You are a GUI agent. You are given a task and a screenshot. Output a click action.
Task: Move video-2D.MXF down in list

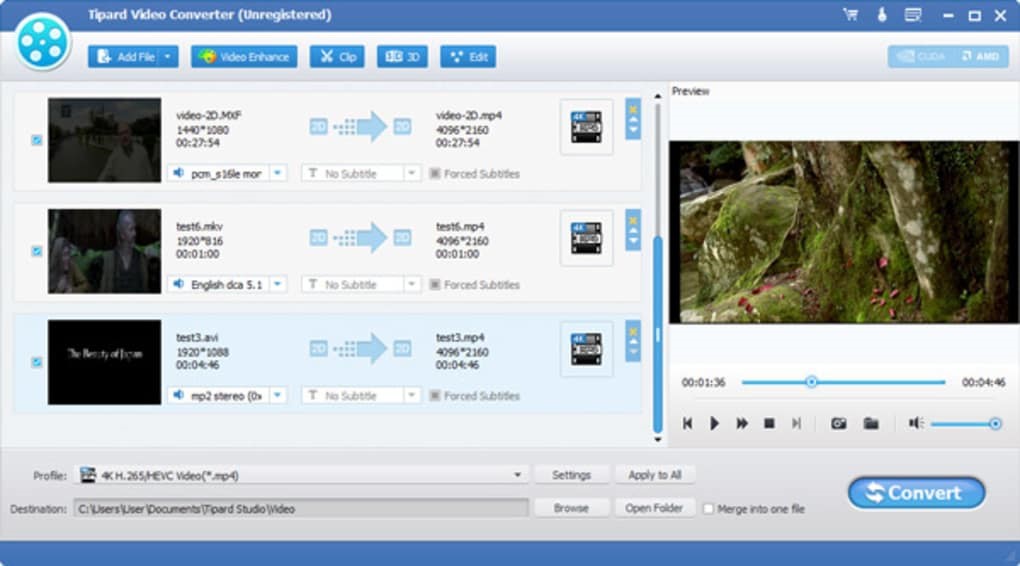point(633,130)
